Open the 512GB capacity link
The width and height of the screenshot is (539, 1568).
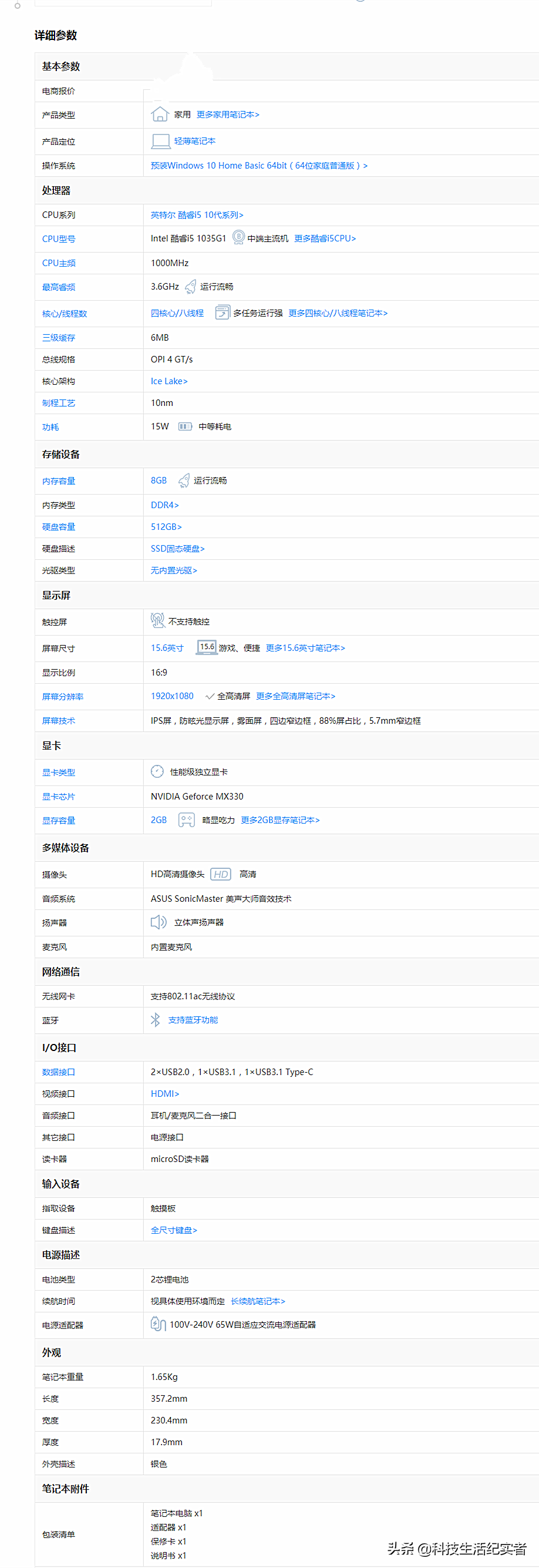pos(166,527)
